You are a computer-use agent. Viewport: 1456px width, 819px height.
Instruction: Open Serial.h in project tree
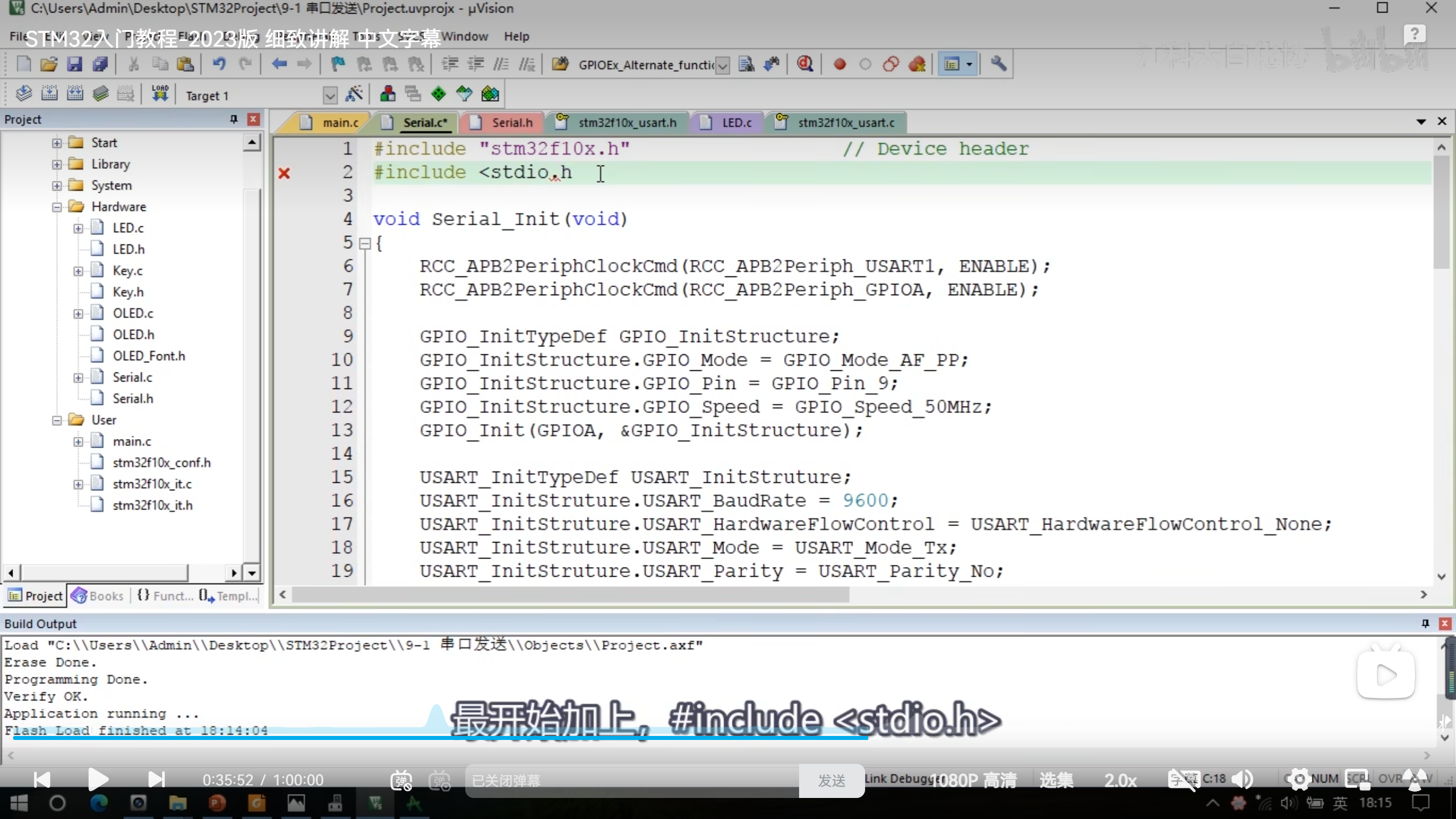[133, 399]
